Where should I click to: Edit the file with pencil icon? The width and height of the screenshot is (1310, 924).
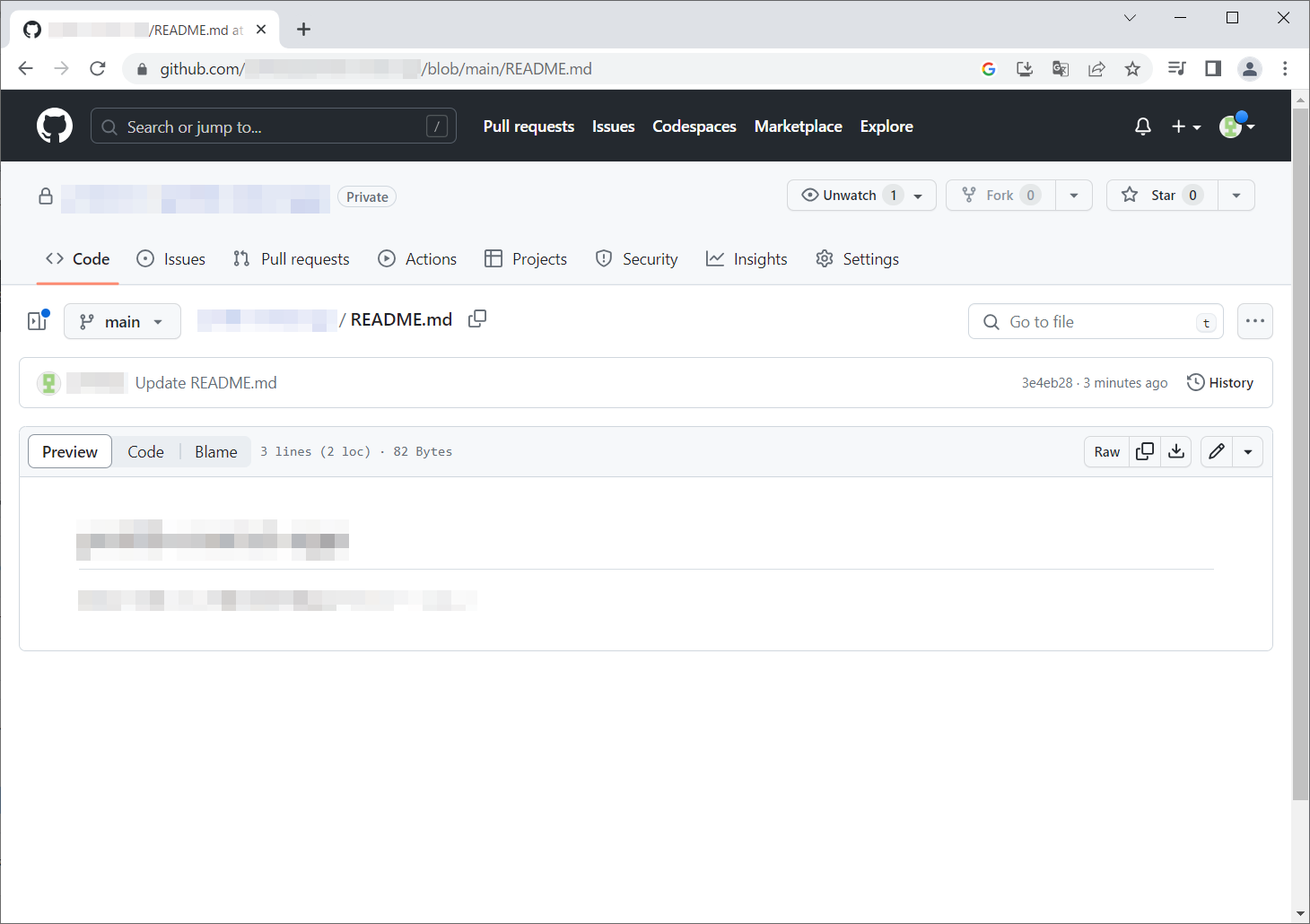point(1217,452)
